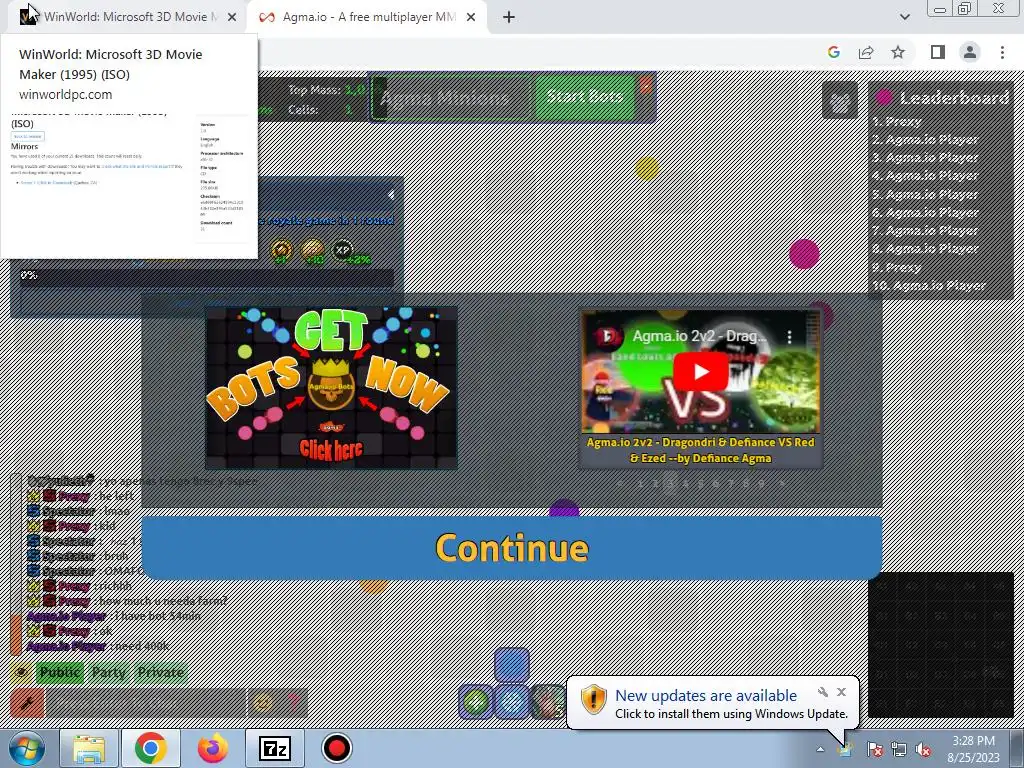
Task: Open 7-Zip from the taskbar
Action: [275, 748]
